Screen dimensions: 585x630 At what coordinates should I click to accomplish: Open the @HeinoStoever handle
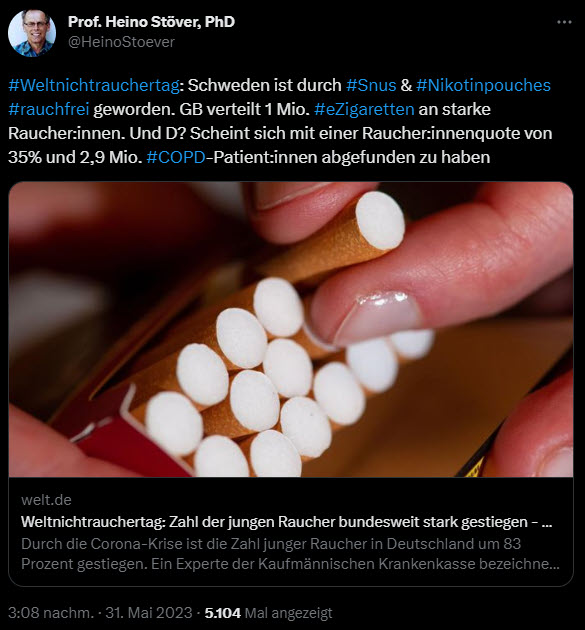pos(121,42)
